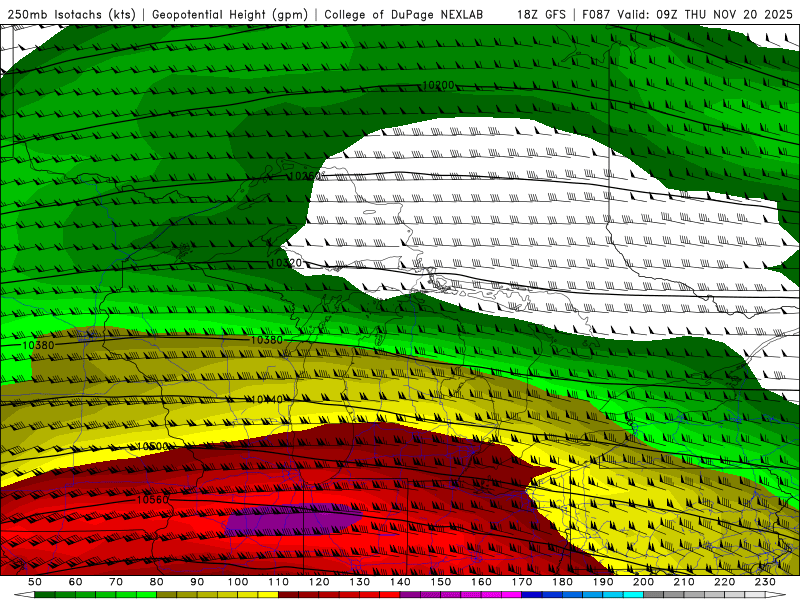This screenshot has width=800, height=600.
Task: Click legend scale value 200
Action: (x=643, y=582)
